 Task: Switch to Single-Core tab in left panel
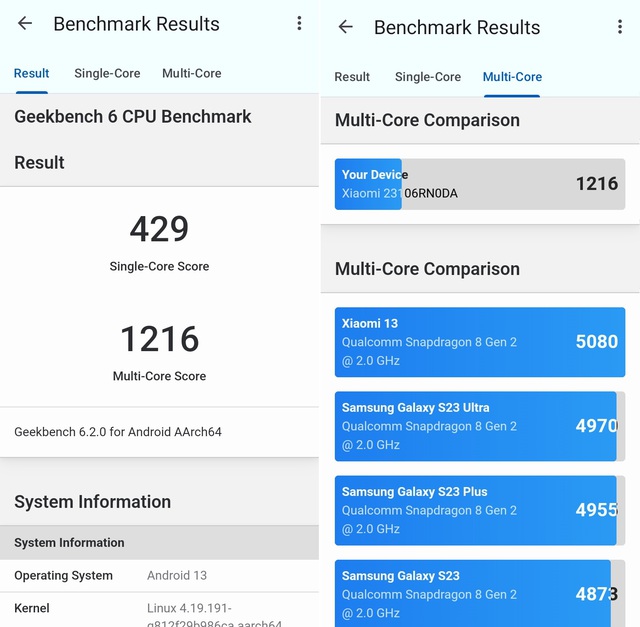107,73
